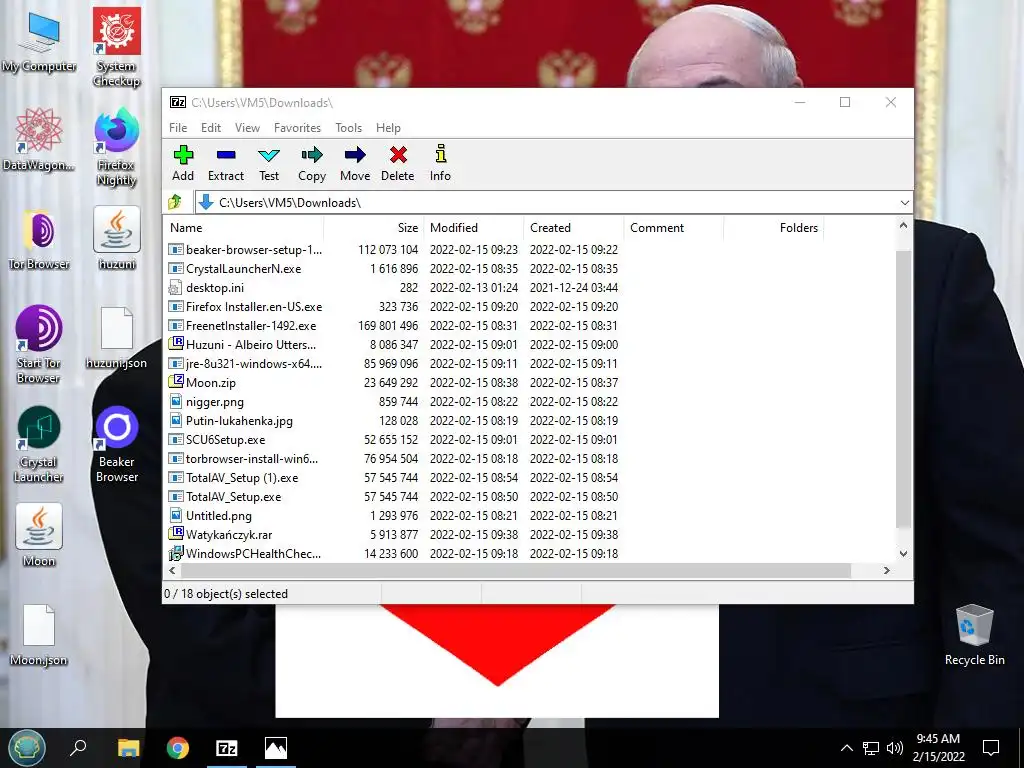1024x768 pixels.
Task: Open File Explorer from the taskbar
Action: [x=129, y=748]
